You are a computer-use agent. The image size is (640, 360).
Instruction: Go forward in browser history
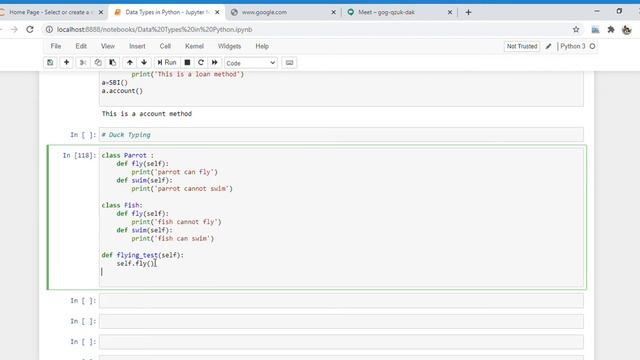pyautogui.click(x=14, y=29)
